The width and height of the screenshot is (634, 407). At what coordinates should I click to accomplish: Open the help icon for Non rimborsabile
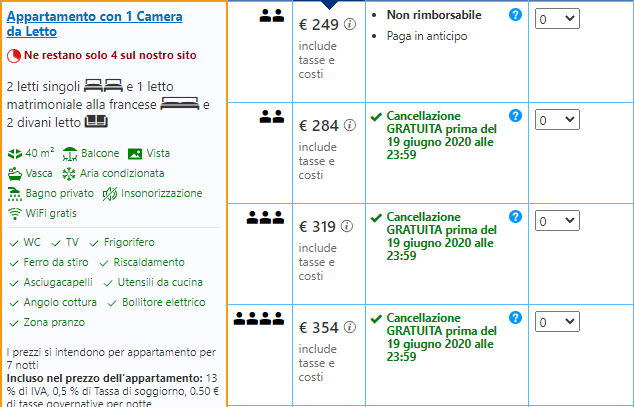click(515, 15)
